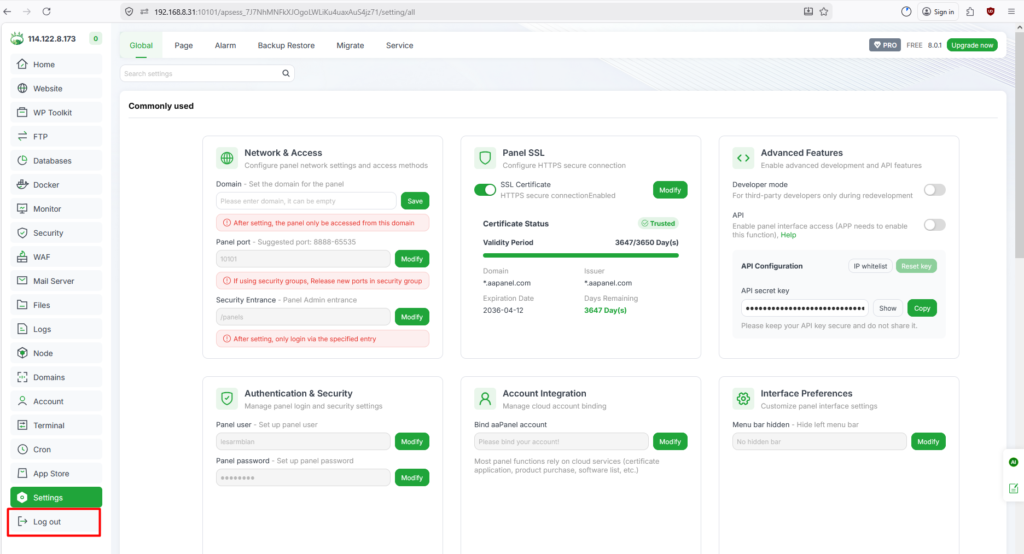
Task: Enable the Developer mode switch
Action: (934, 190)
